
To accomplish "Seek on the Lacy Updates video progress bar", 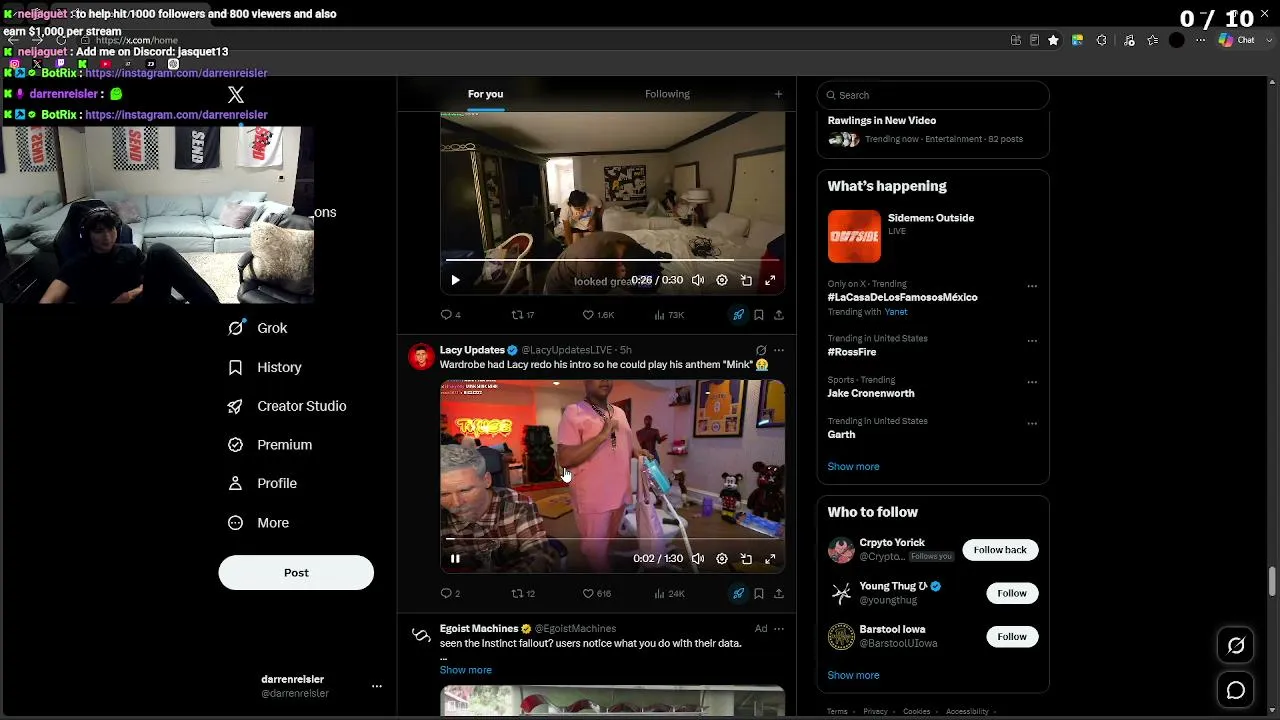I will (x=612, y=538).
